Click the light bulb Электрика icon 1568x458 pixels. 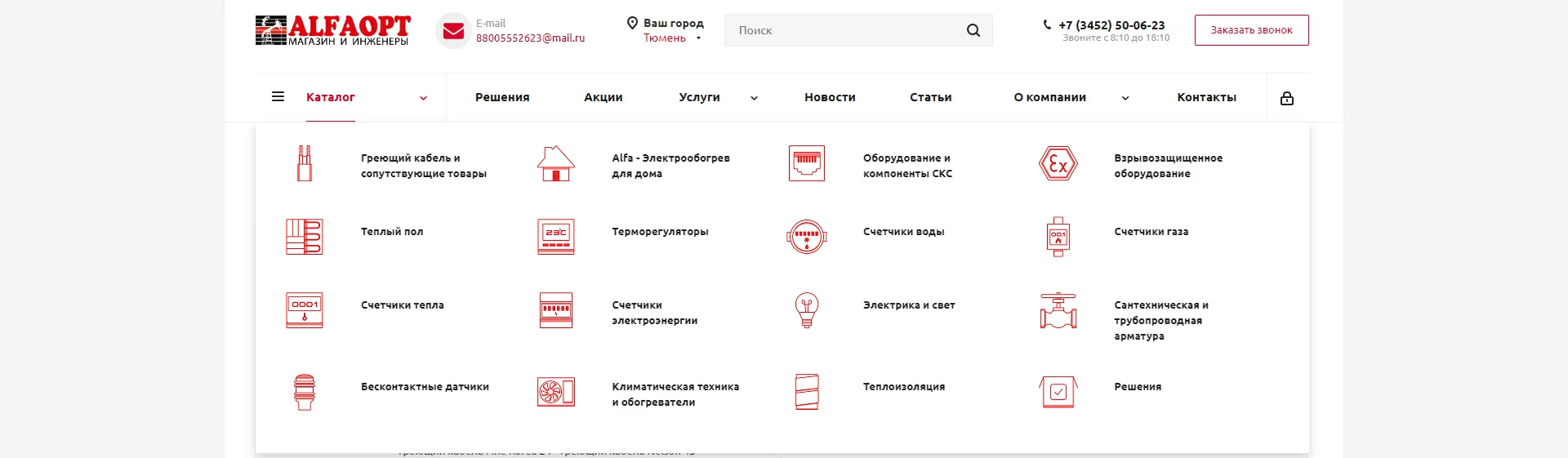click(x=807, y=310)
